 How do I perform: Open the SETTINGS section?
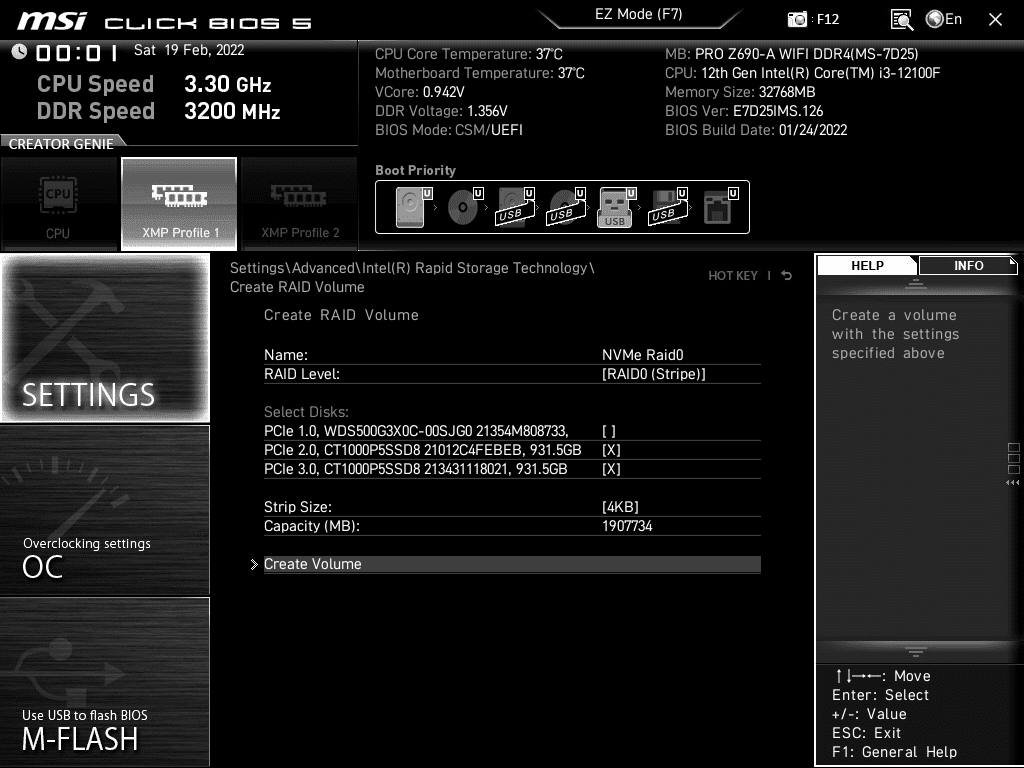[105, 338]
